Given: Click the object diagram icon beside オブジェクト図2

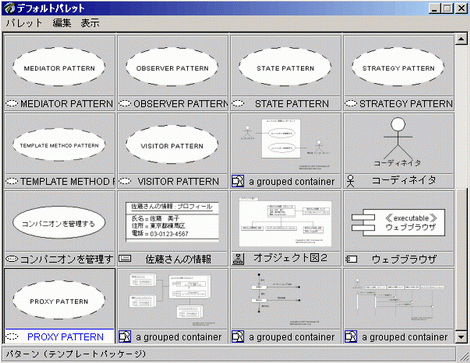Looking at the screenshot, I should tap(238, 259).
